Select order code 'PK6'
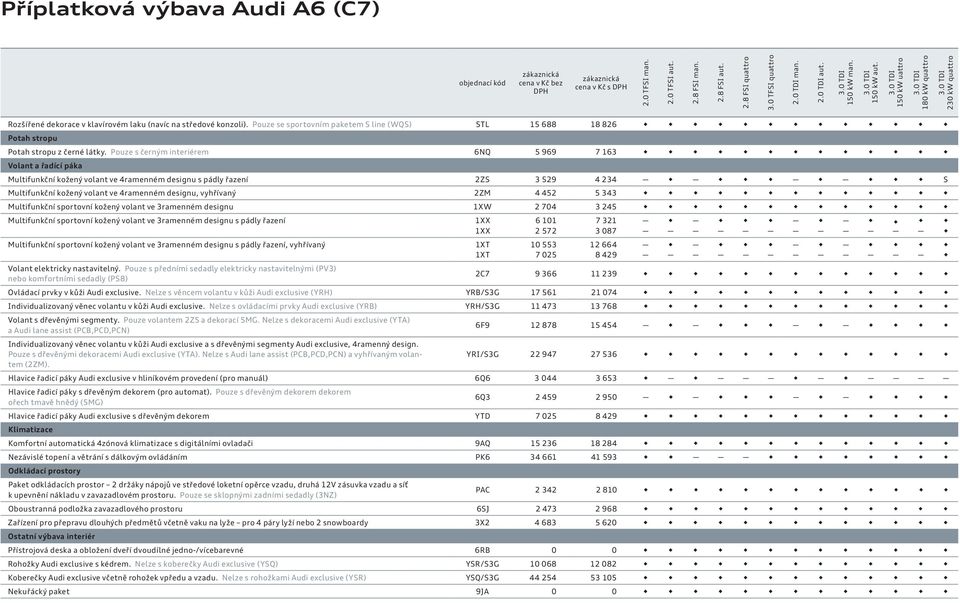The height and width of the screenshot is (603, 960). (x=482, y=457)
